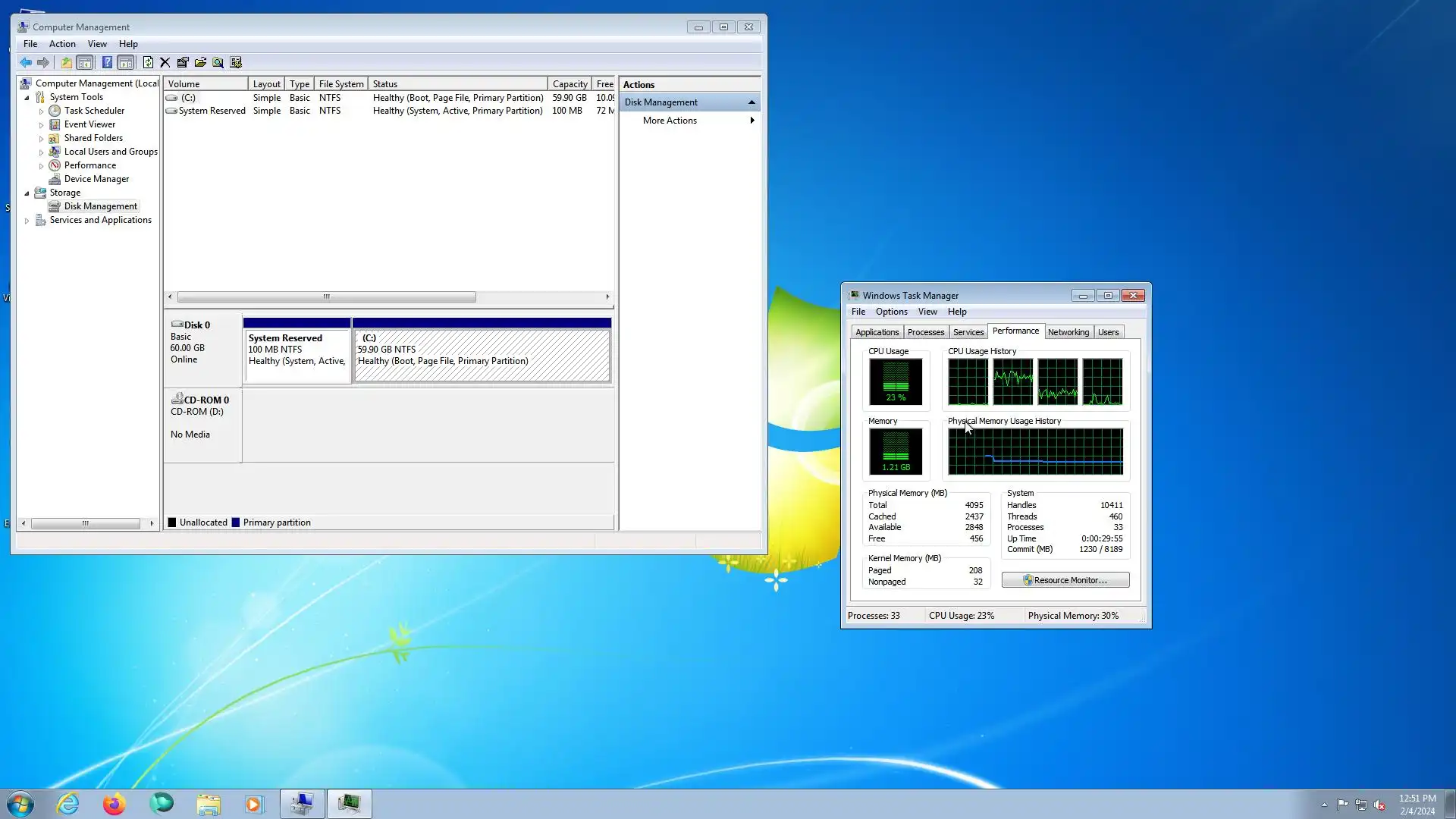This screenshot has height=819, width=1456.
Task: Click the Properties toolbar icon
Action: [183, 63]
